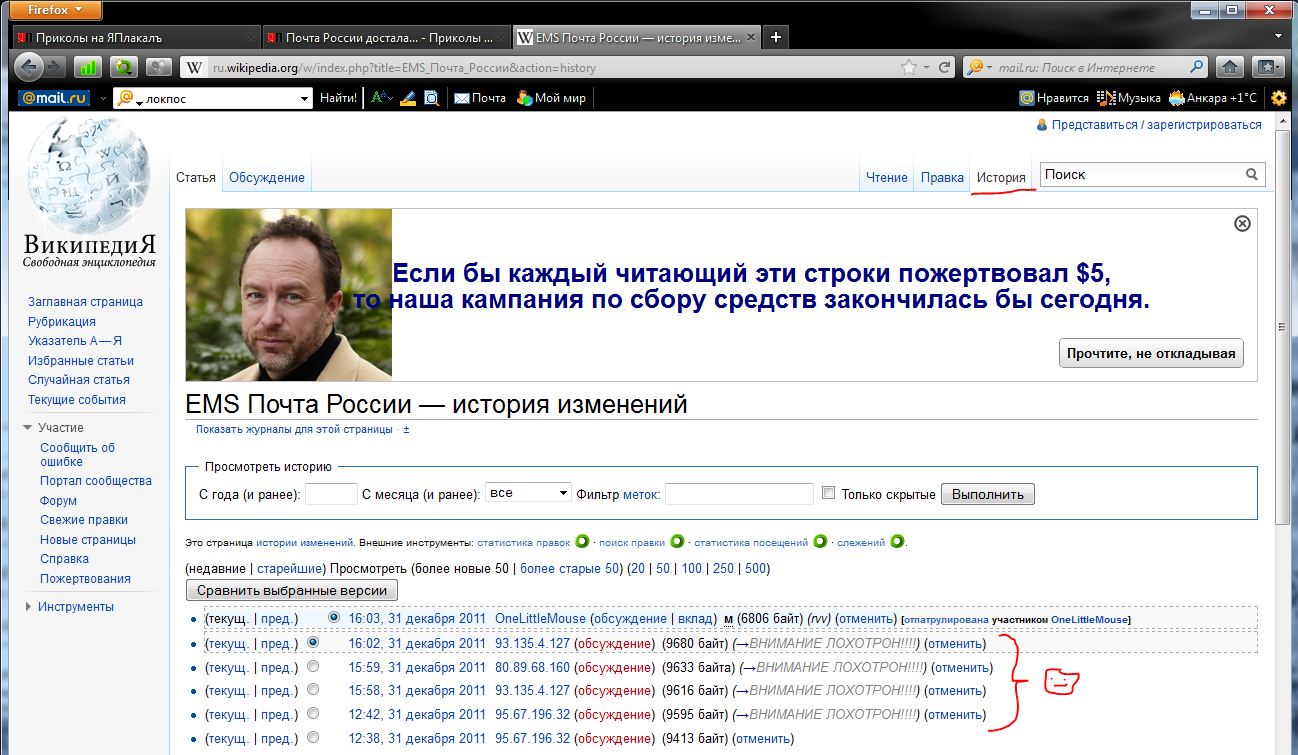Collapse the Участие sidebar section
This screenshot has height=755, width=1298.
click(x=28, y=428)
